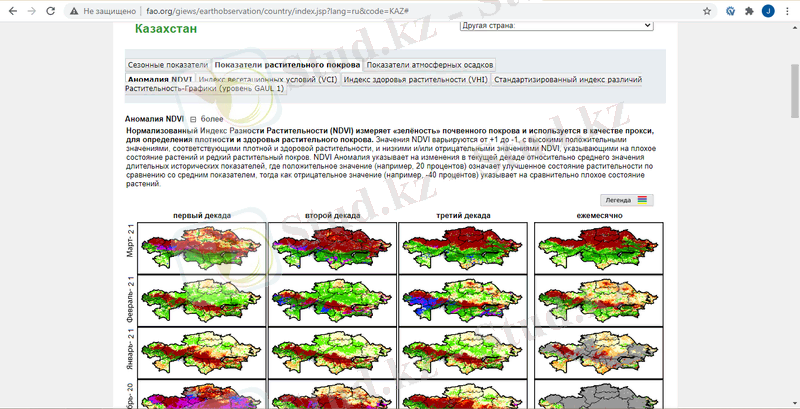Open the profile avatar J
800x409 pixels.
pyautogui.click(x=768, y=11)
